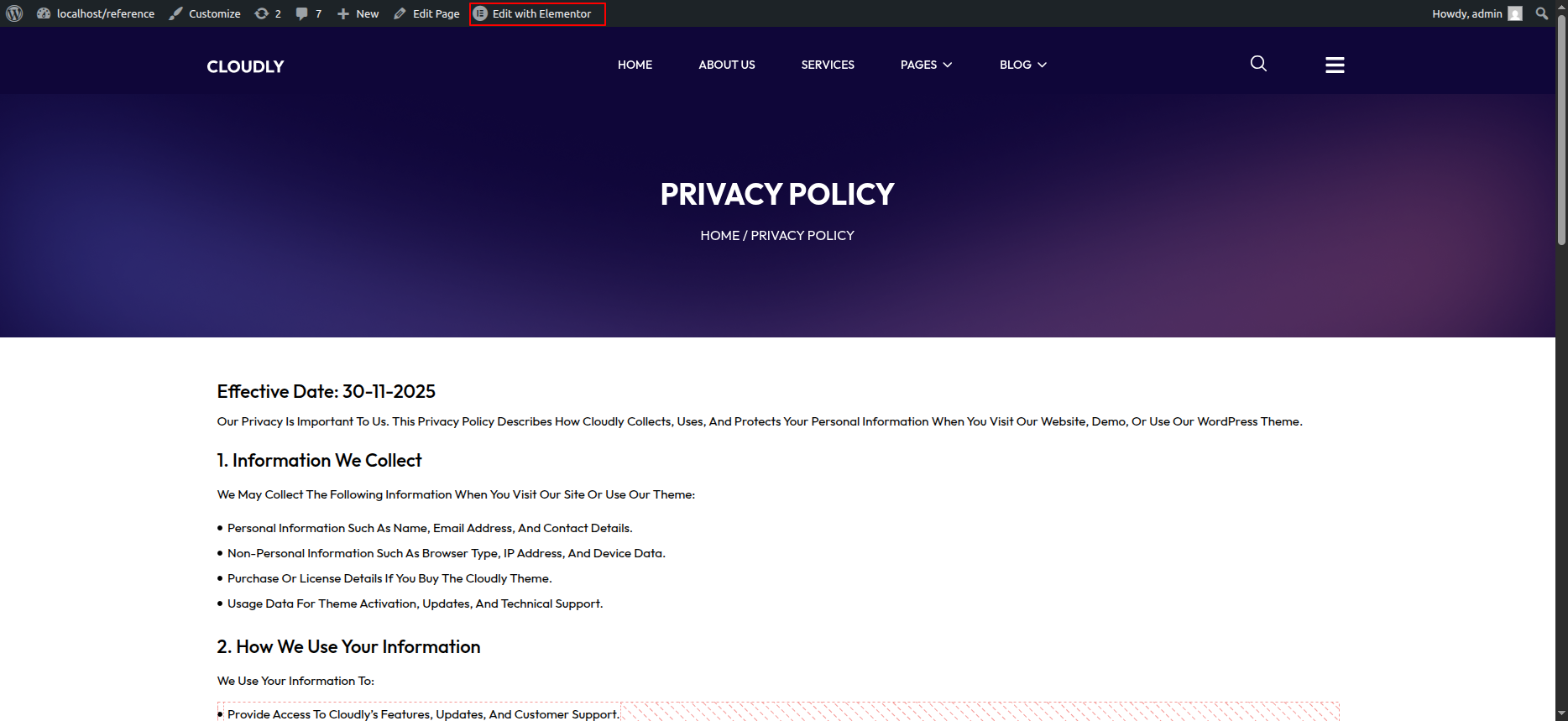1568x721 pixels.
Task: Click the Effective Date: 30-11-2025 heading
Action: tap(327, 392)
